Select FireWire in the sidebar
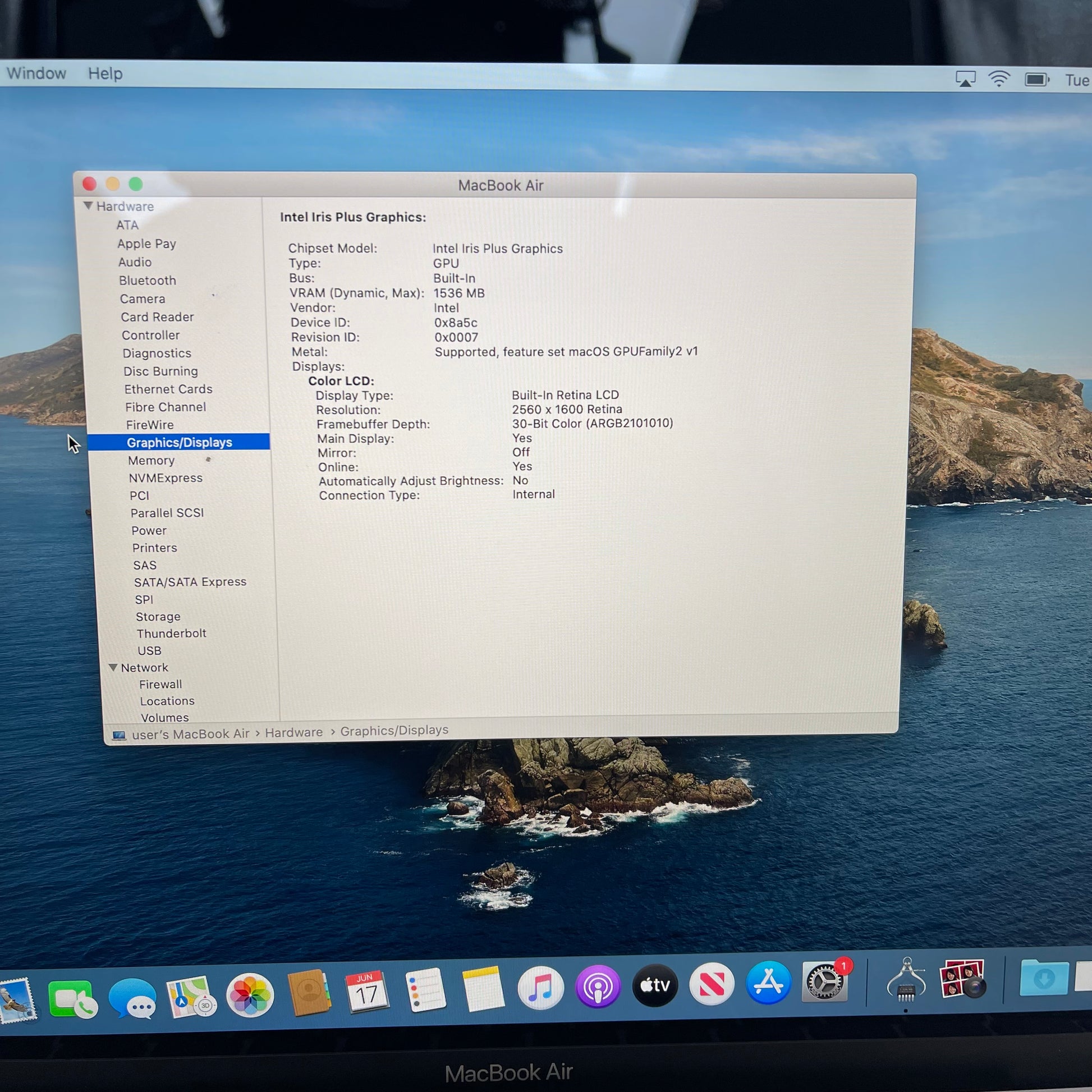The image size is (1092, 1092). pos(150,424)
